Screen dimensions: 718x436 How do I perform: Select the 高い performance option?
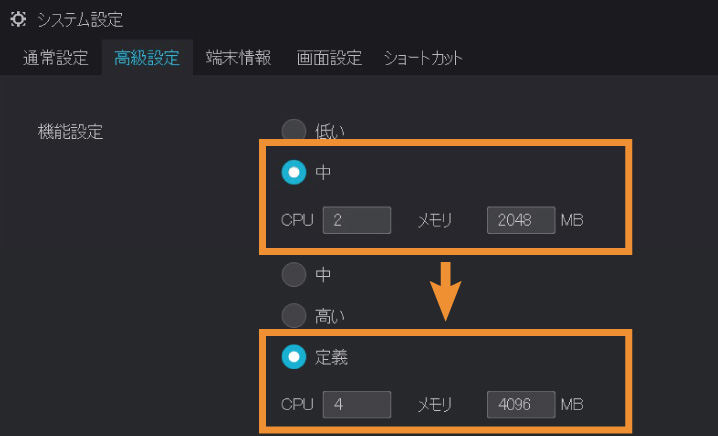(293, 315)
